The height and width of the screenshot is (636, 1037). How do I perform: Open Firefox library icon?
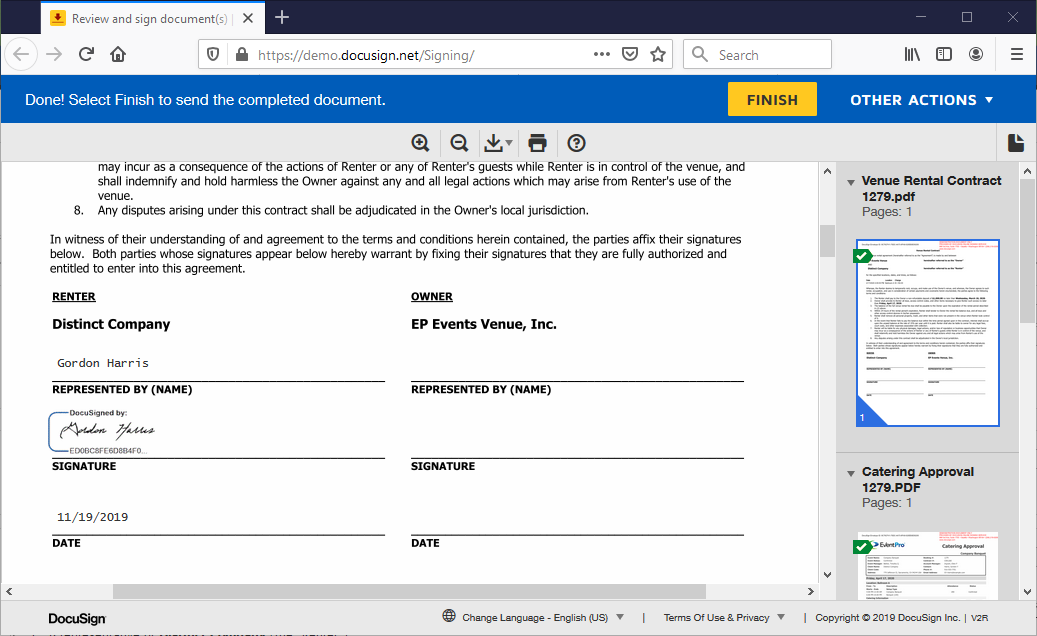pyautogui.click(x=912, y=54)
